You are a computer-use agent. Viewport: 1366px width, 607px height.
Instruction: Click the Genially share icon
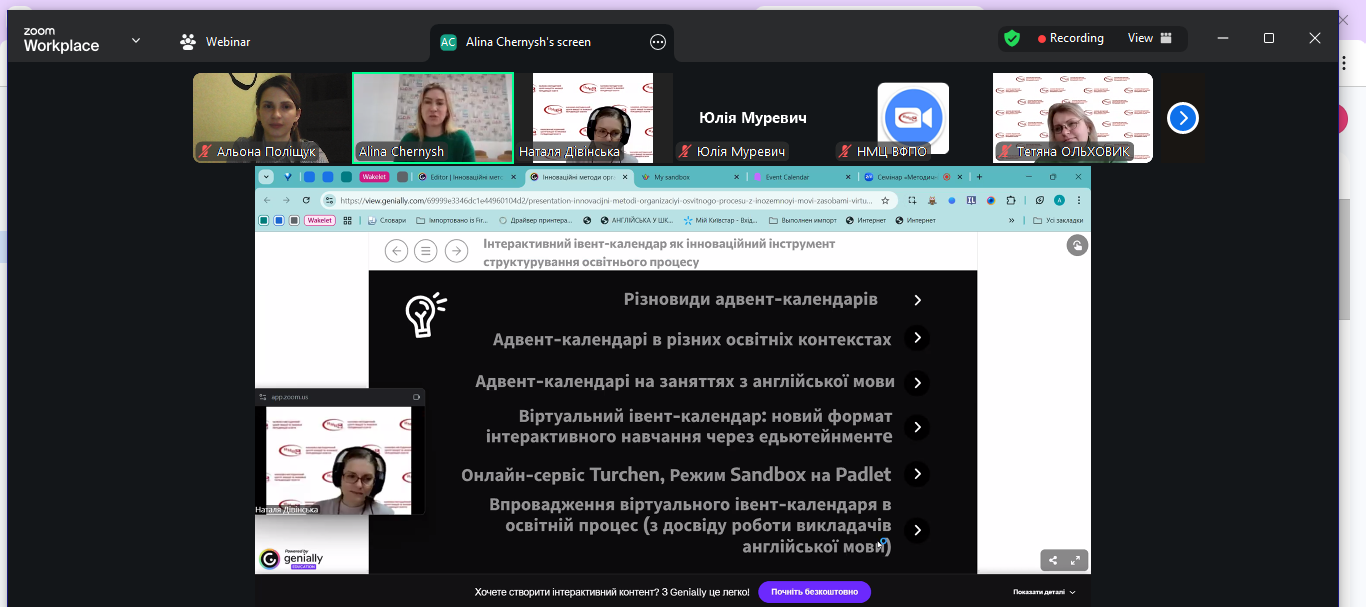1053,560
